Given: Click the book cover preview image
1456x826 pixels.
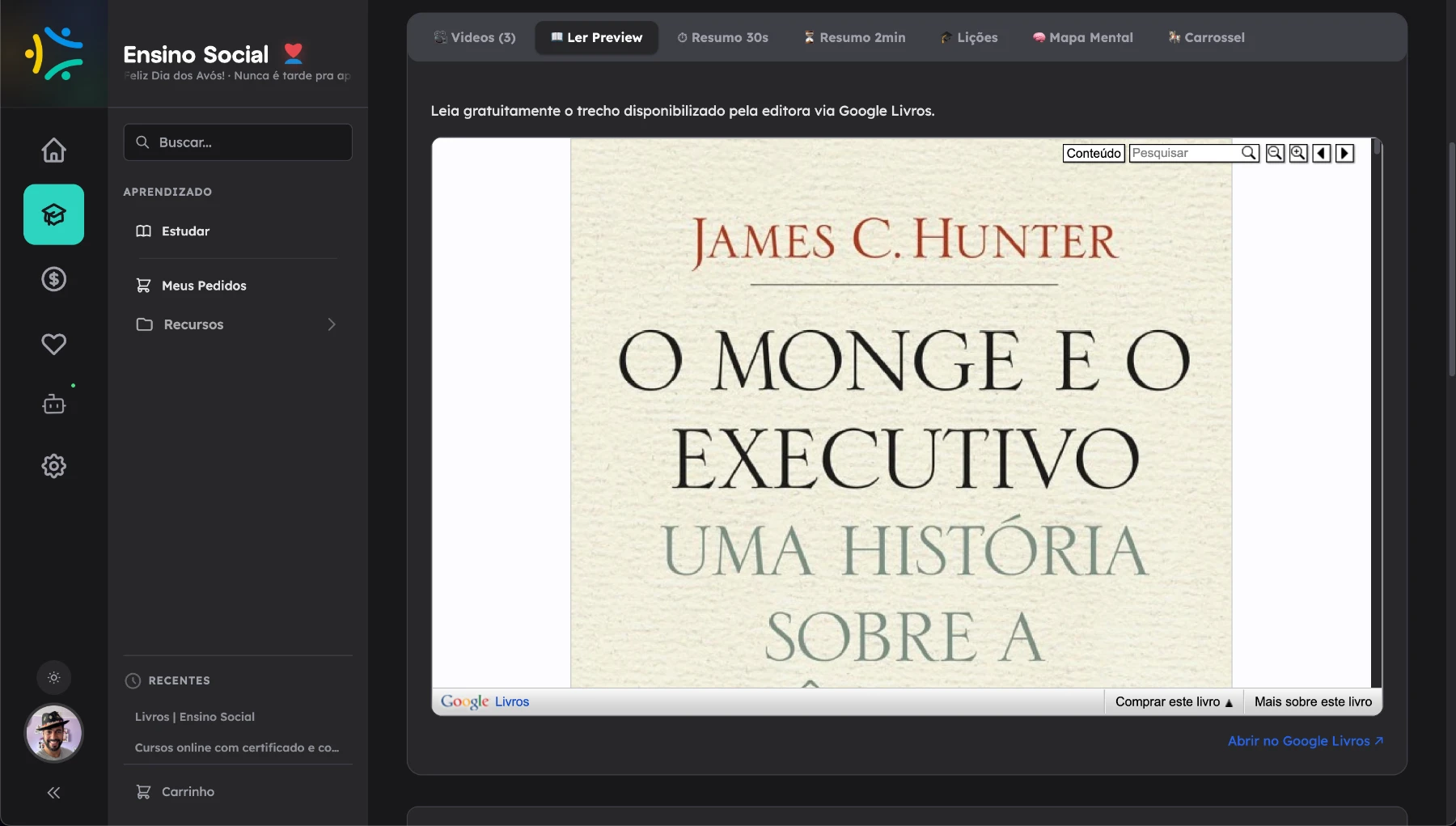Looking at the screenshot, I should 901,413.
